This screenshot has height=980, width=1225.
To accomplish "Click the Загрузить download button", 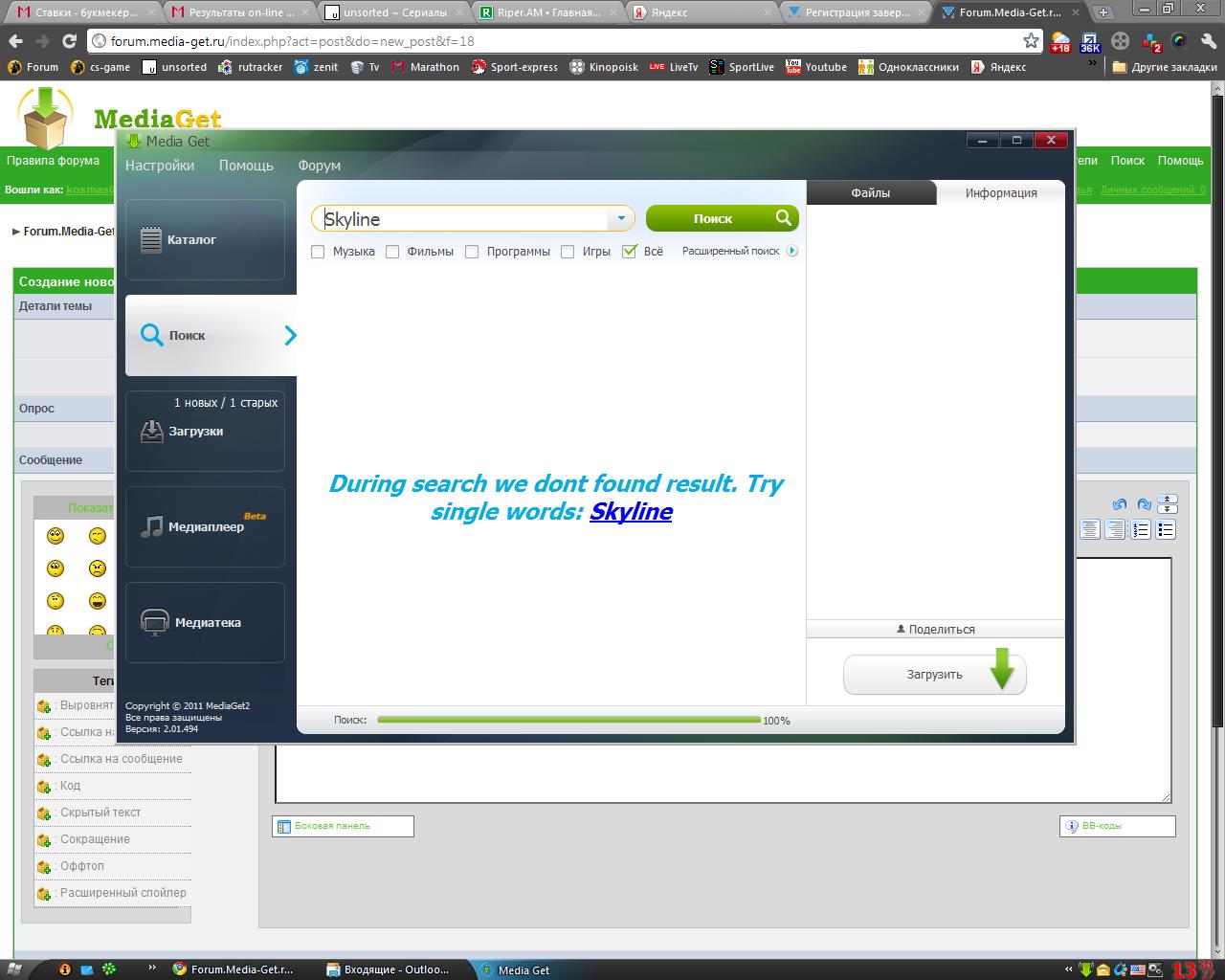I will click(935, 675).
